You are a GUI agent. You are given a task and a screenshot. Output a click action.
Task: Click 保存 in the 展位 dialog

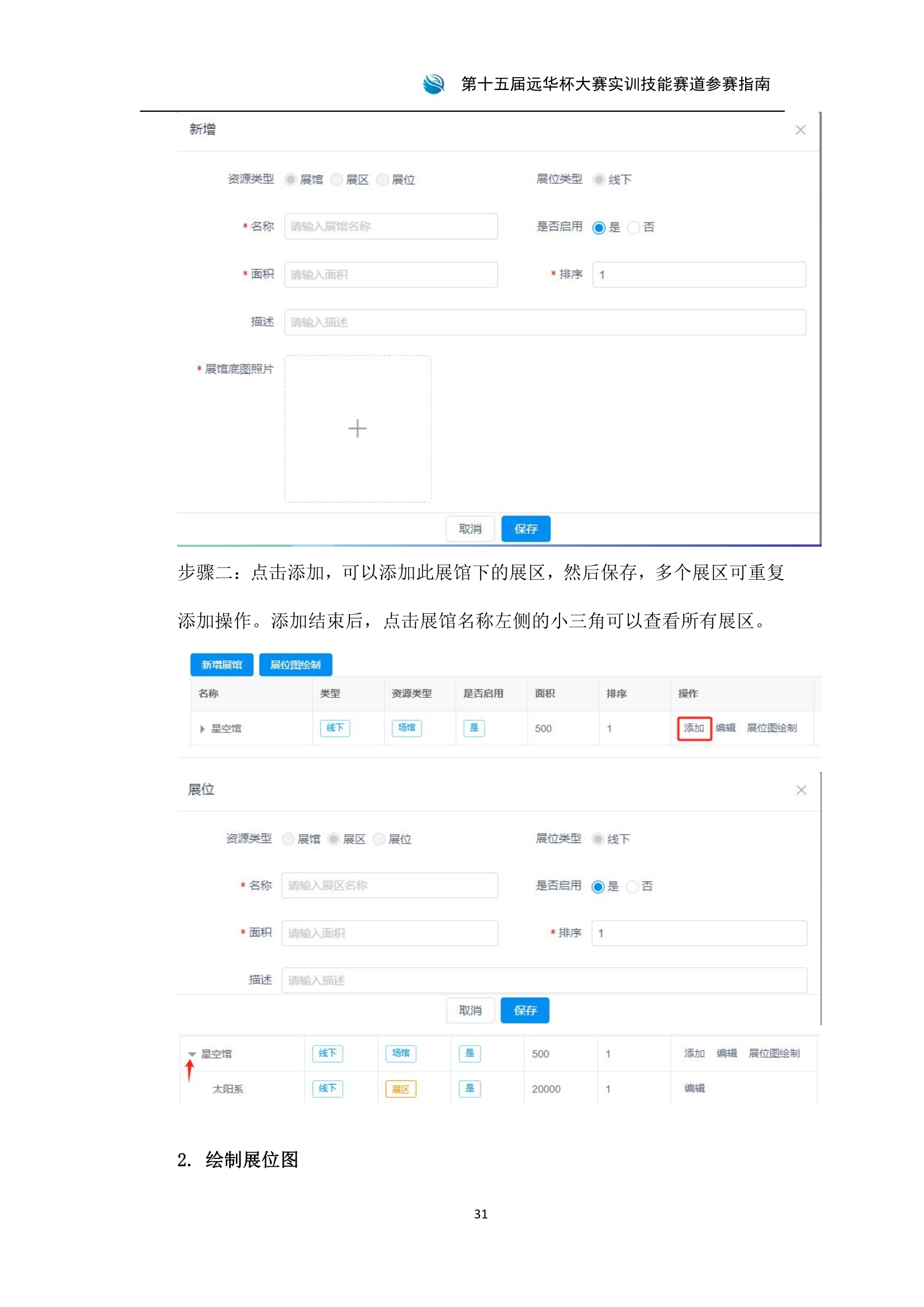coord(525,1010)
